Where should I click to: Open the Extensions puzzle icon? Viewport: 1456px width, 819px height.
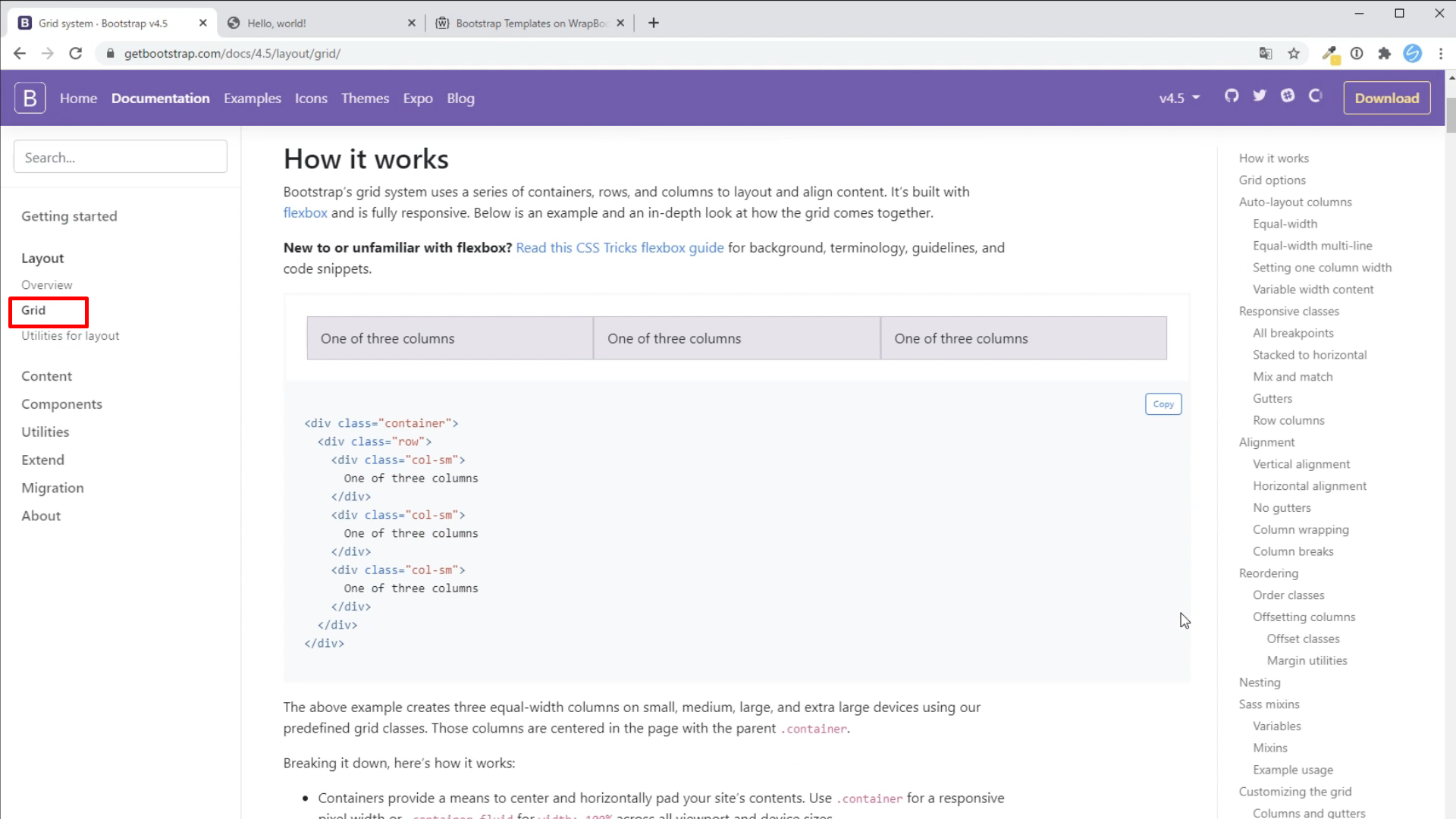coord(1385,53)
